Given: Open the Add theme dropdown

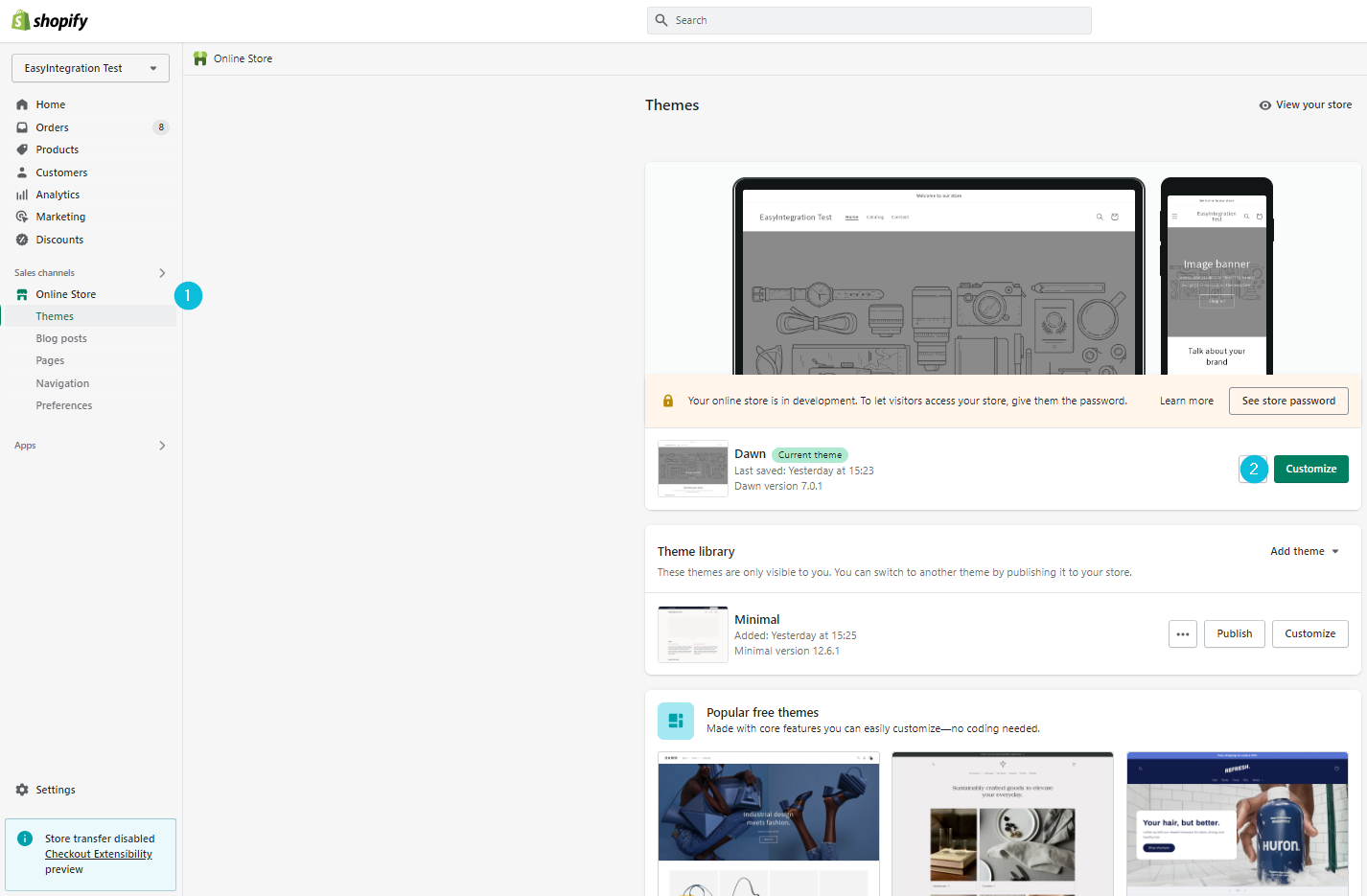Looking at the screenshot, I should [x=1305, y=552].
